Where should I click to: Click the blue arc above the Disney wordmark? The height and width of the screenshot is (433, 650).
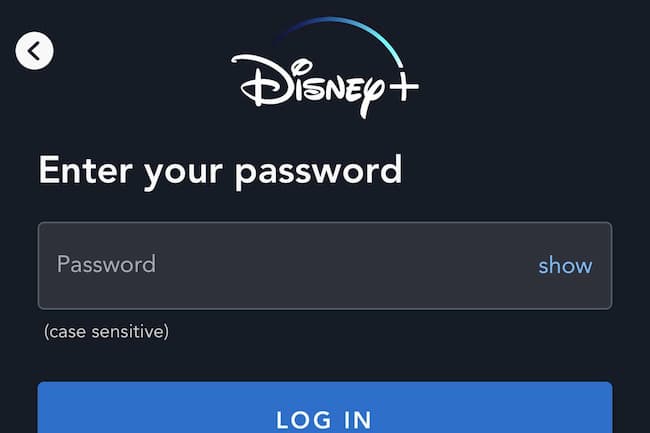point(340,39)
